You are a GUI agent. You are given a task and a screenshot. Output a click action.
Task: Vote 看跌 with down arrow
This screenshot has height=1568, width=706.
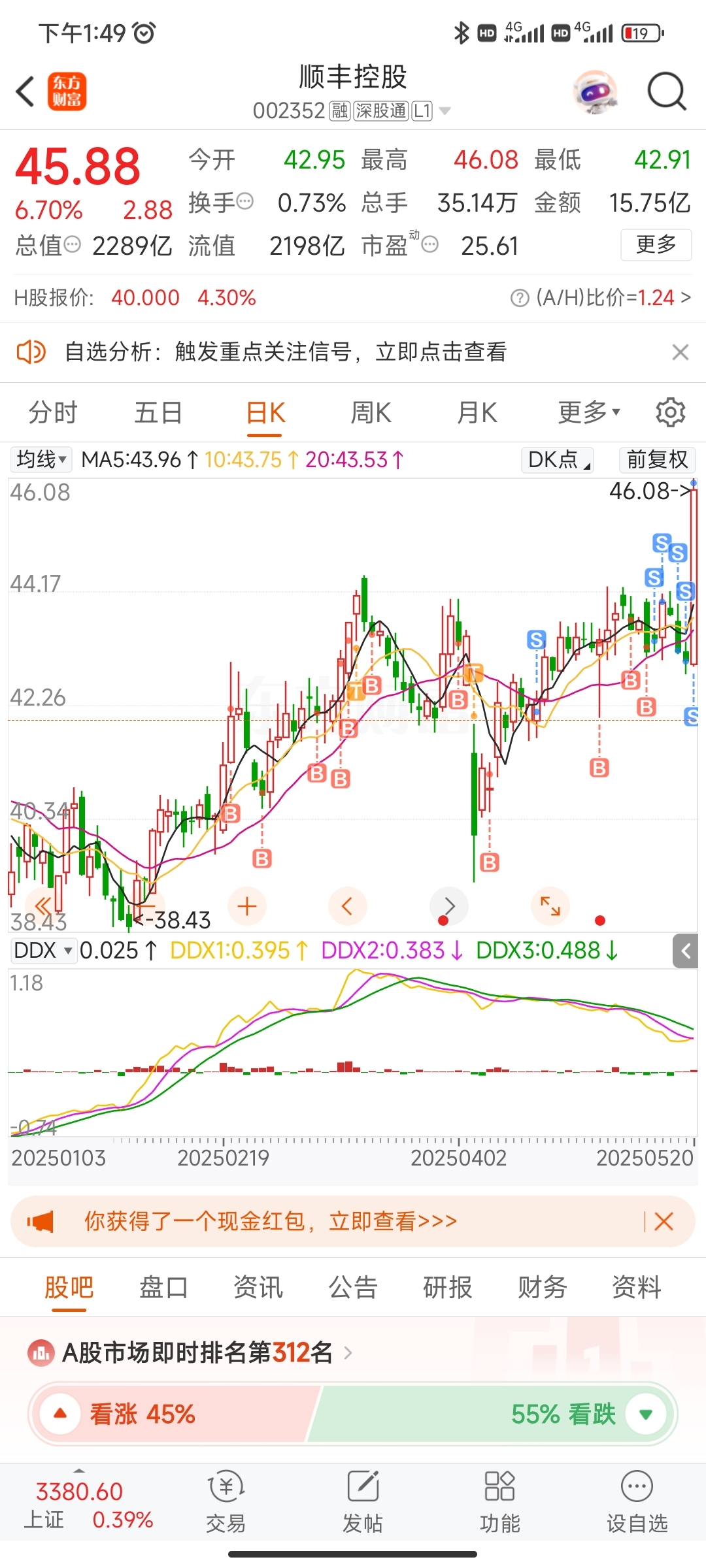646,1414
